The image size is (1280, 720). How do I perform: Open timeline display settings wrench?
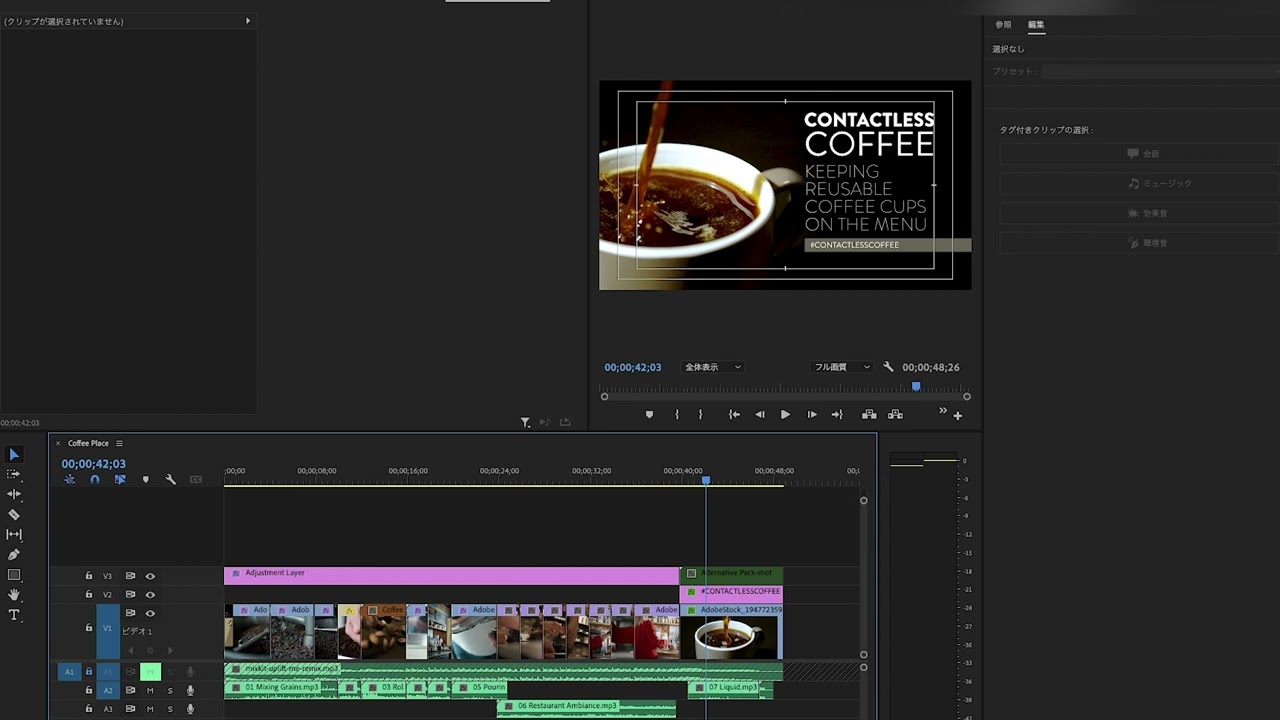pos(170,480)
